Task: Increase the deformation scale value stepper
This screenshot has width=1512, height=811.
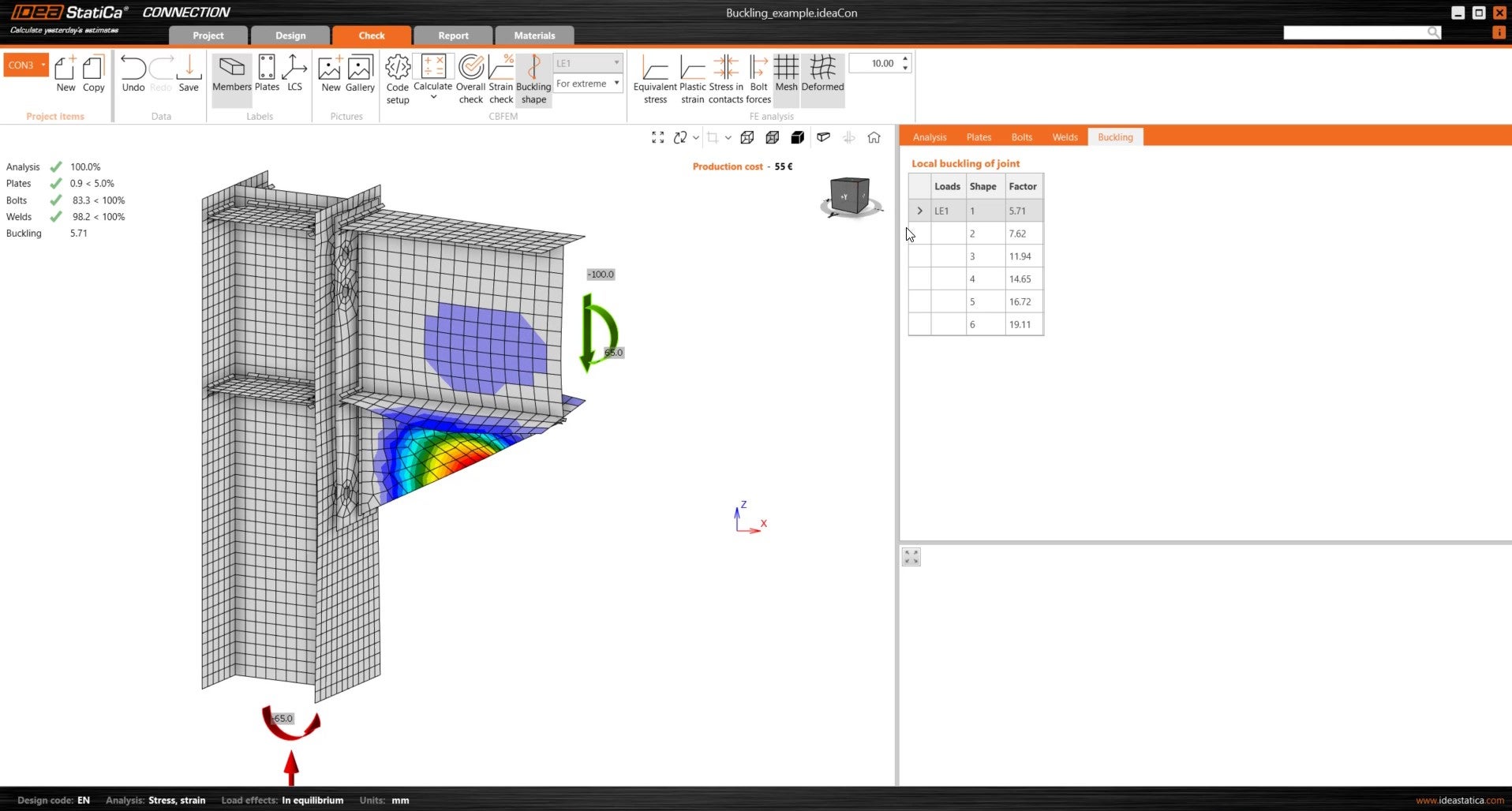Action: point(905,59)
